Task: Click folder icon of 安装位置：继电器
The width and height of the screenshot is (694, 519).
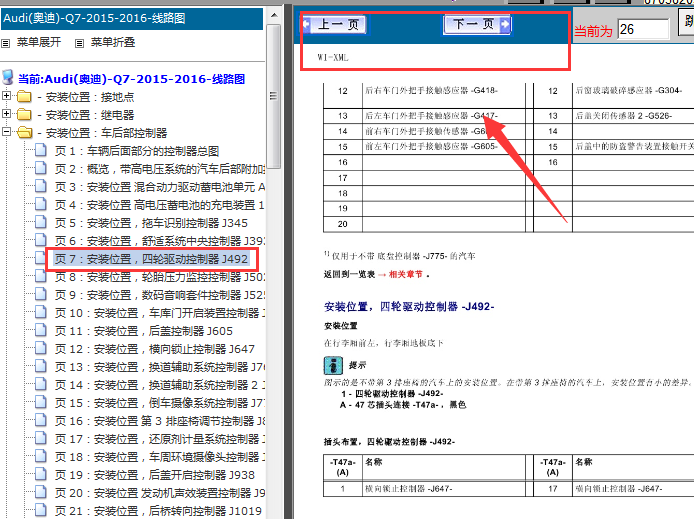Action: (x=24, y=115)
